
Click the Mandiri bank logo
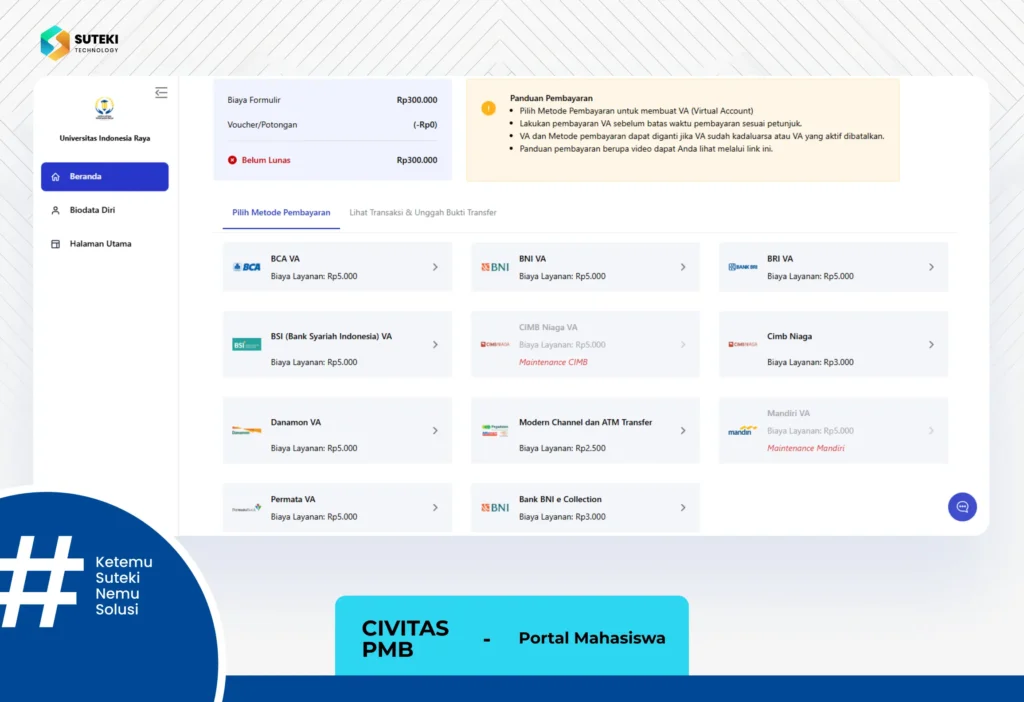[743, 430]
